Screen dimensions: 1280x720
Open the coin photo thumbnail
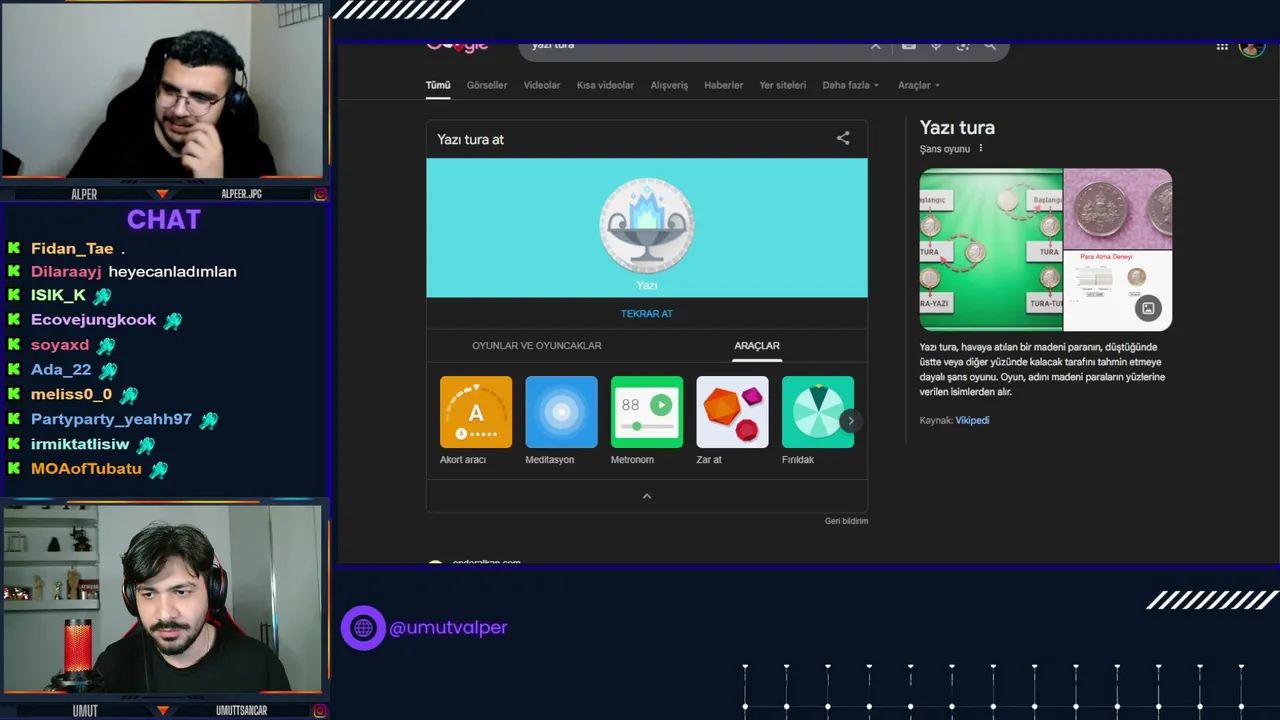click(1118, 209)
